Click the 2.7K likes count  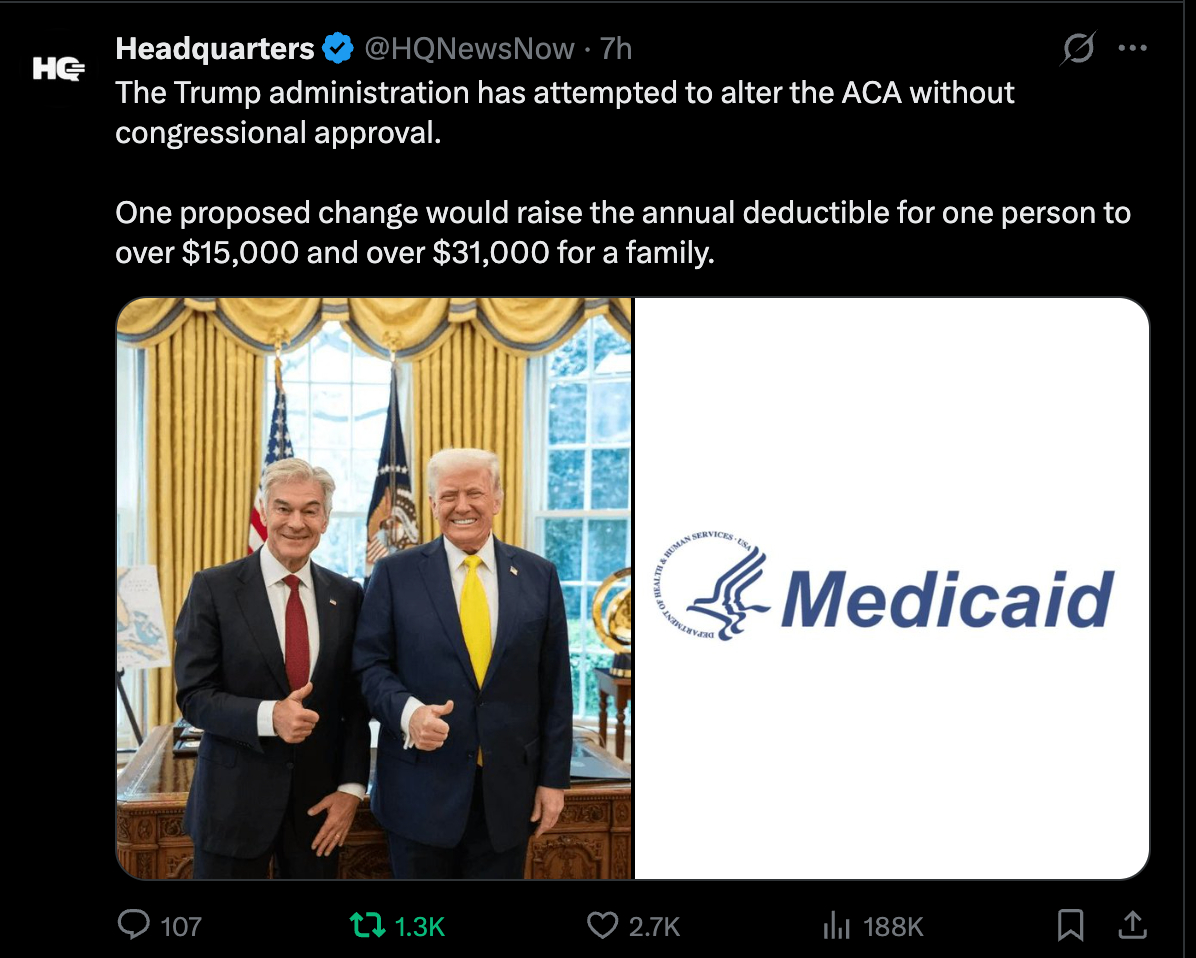[654, 927]
